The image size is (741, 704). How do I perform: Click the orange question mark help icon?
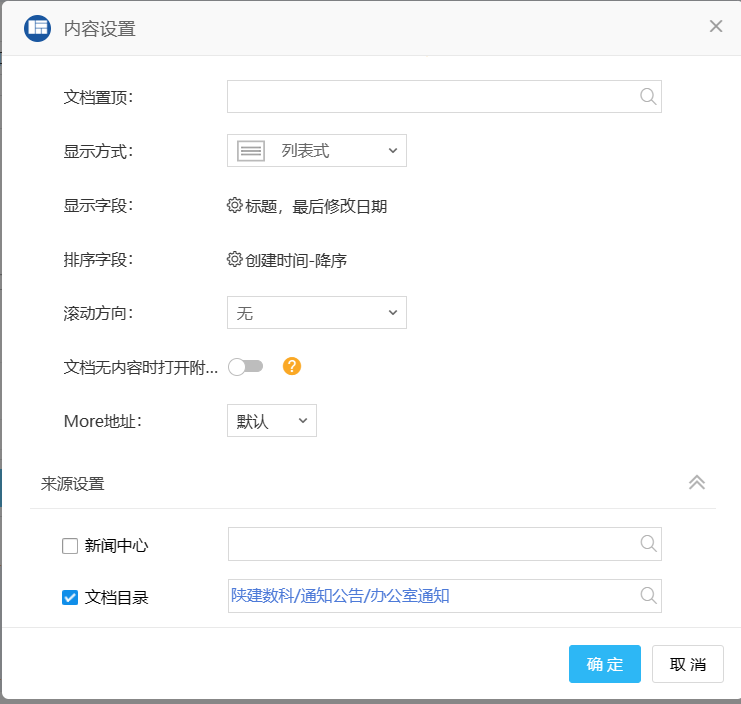click(x=292, y=366)
